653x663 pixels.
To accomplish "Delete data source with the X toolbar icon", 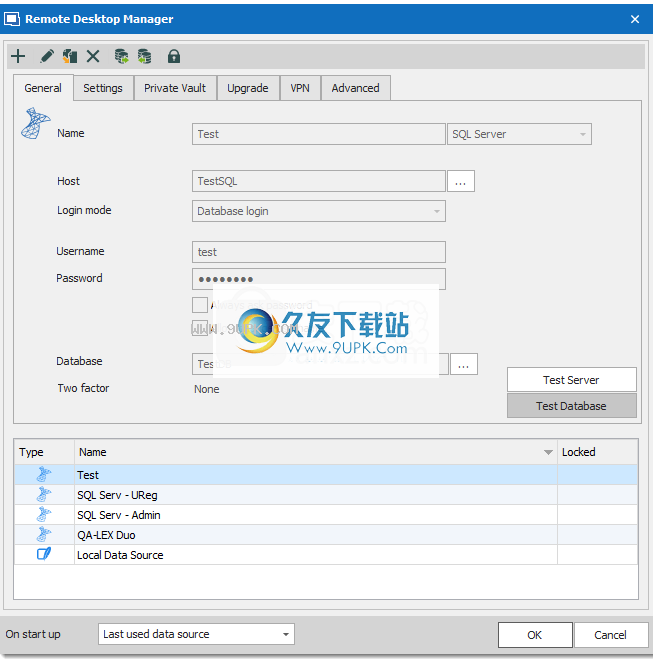I will [93, 56].
